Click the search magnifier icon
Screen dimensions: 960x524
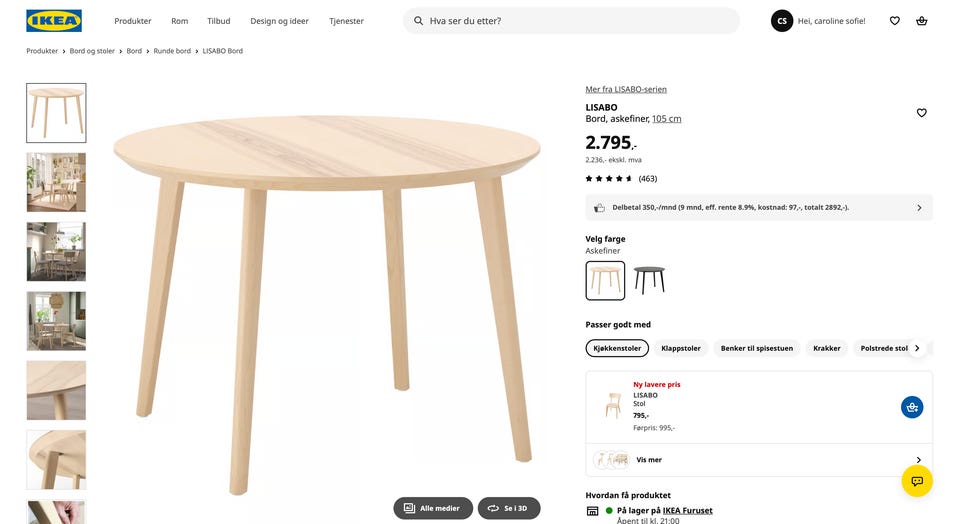click(x=419, y=21)
